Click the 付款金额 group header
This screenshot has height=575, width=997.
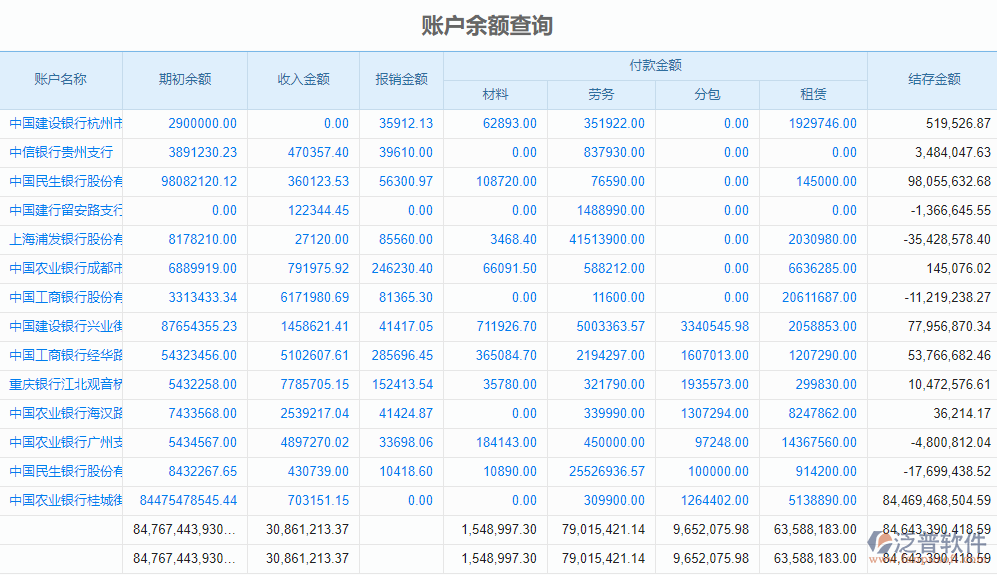[655, 66]
